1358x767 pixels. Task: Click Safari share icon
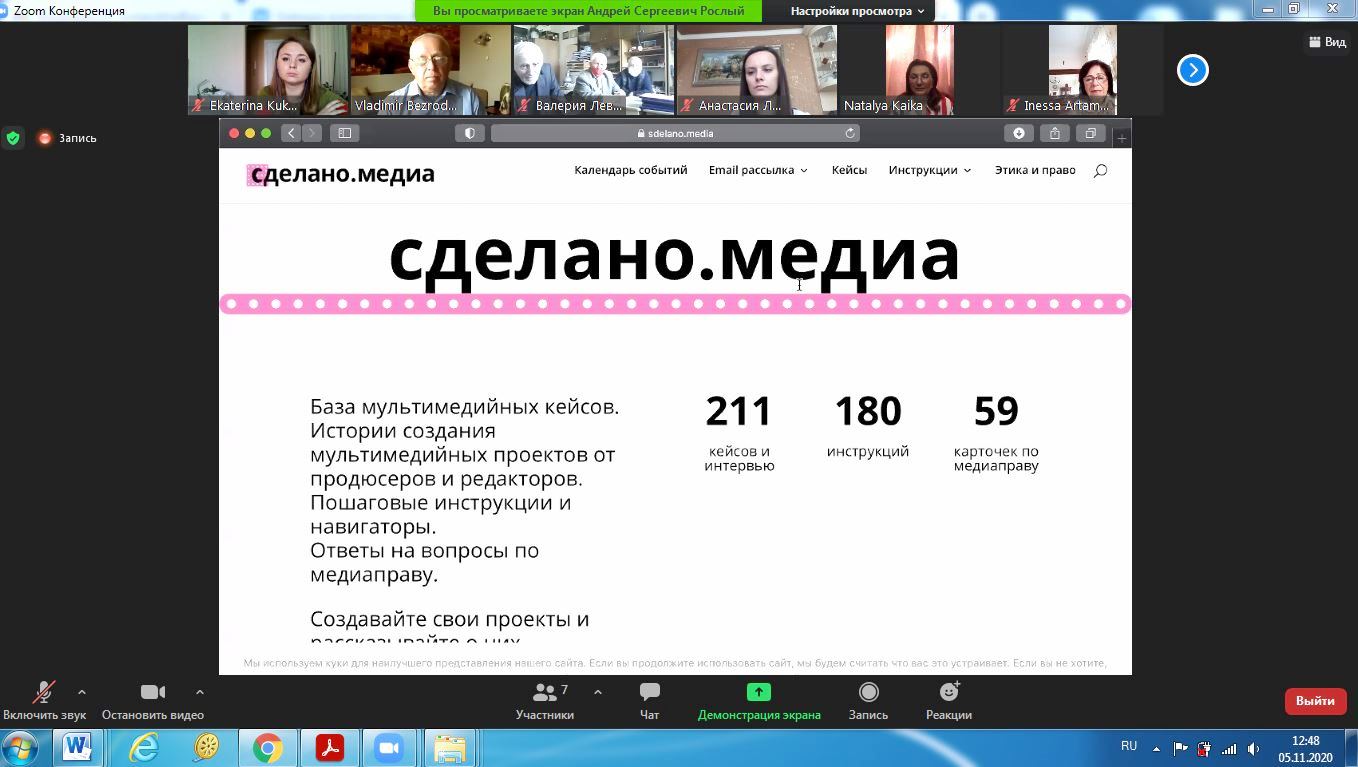pos(1055,133)
